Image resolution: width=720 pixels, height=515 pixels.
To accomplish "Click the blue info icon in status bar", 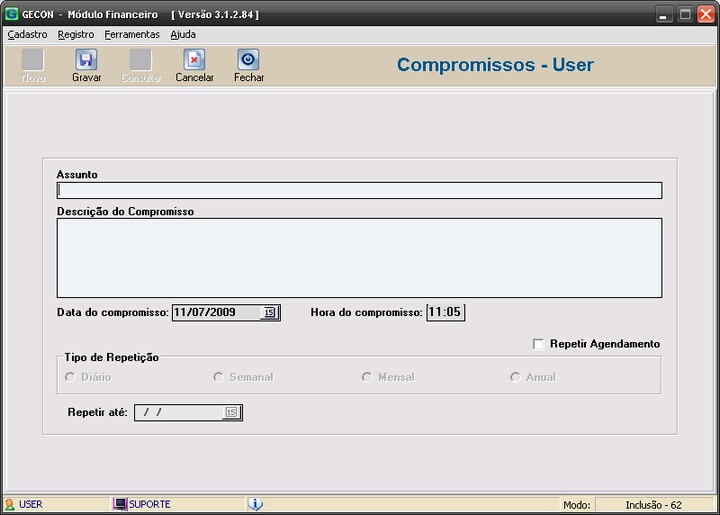I will 256,504.
